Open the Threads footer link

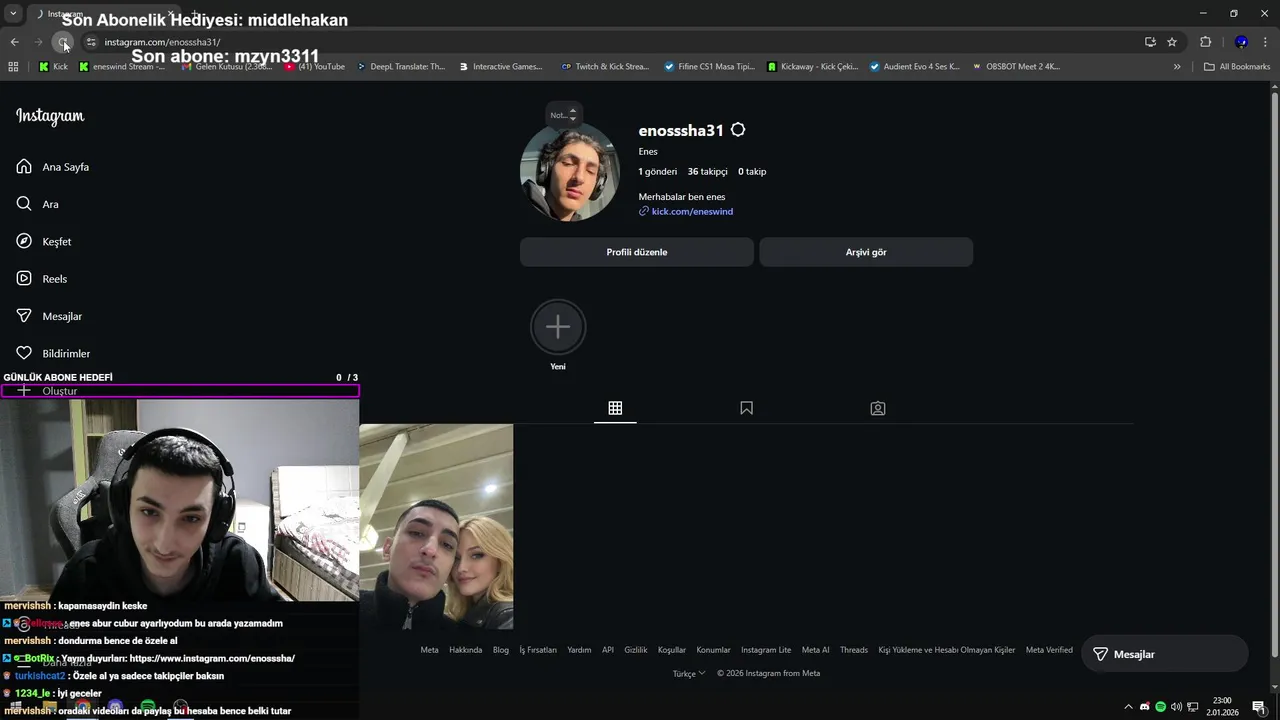coord(854,650)
